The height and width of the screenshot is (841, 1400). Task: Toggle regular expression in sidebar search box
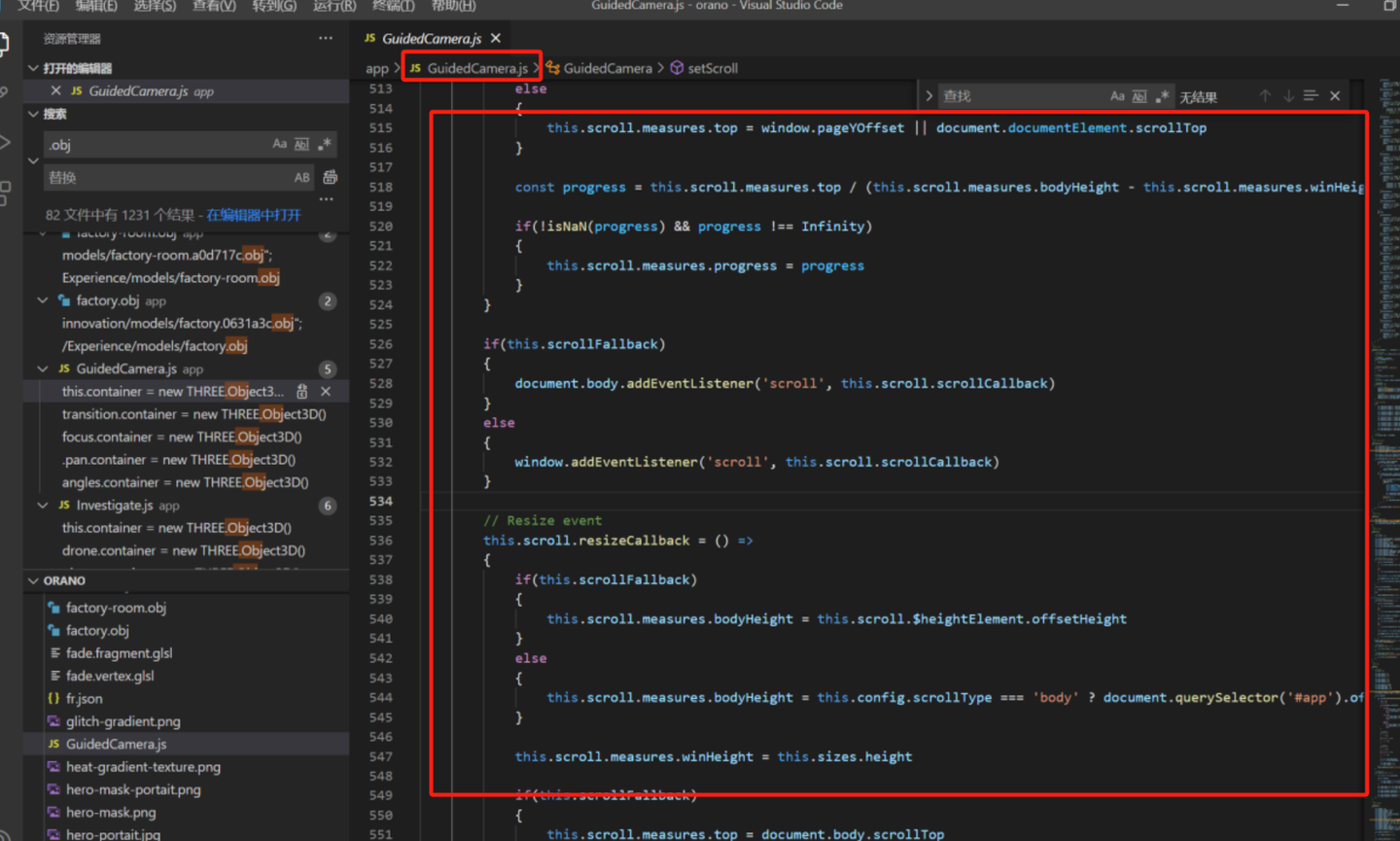point(325,145)
